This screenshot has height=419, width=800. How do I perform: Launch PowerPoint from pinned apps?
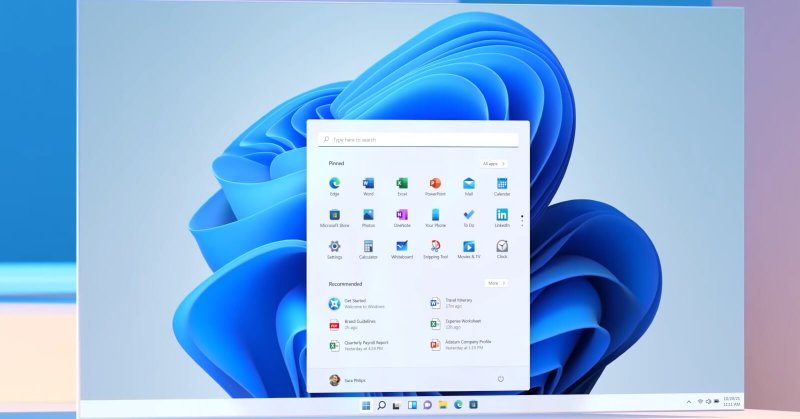tap(435, 186)
